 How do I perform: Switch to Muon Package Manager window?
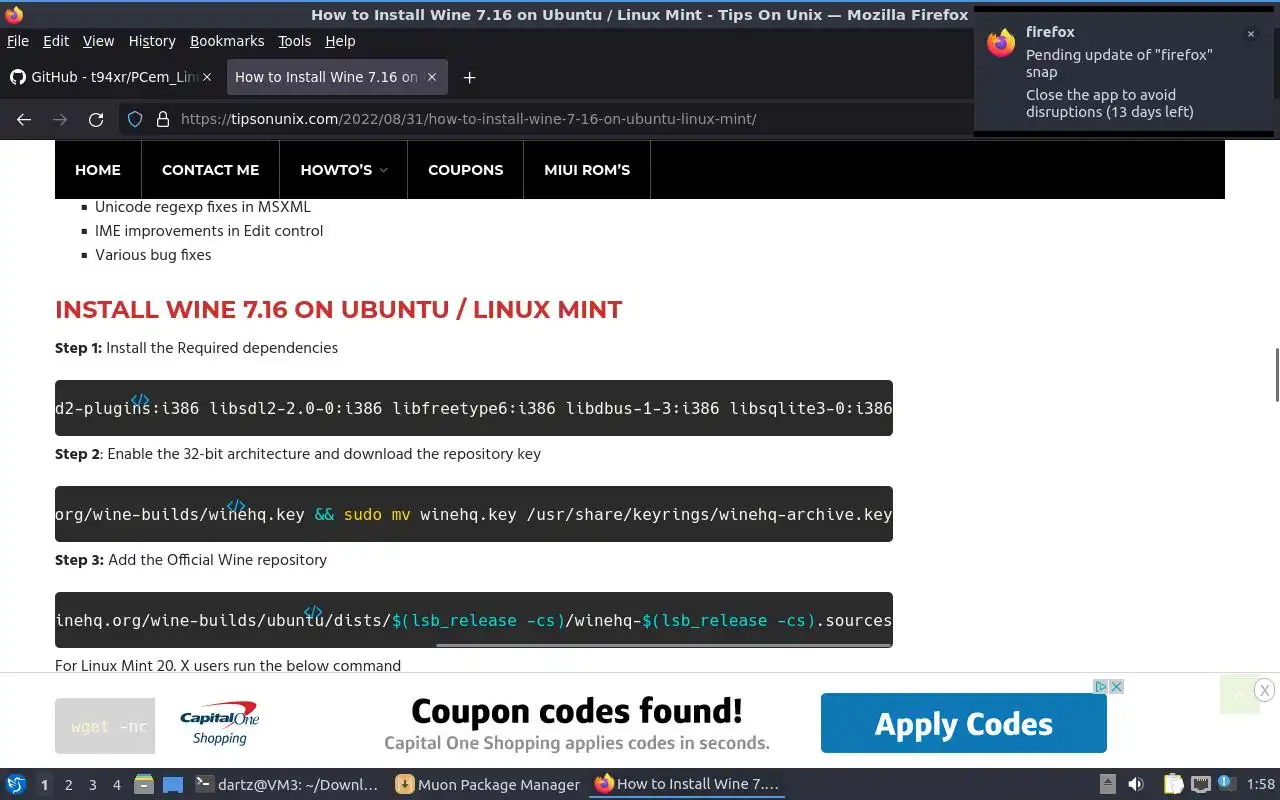click(x=488, y=784)
